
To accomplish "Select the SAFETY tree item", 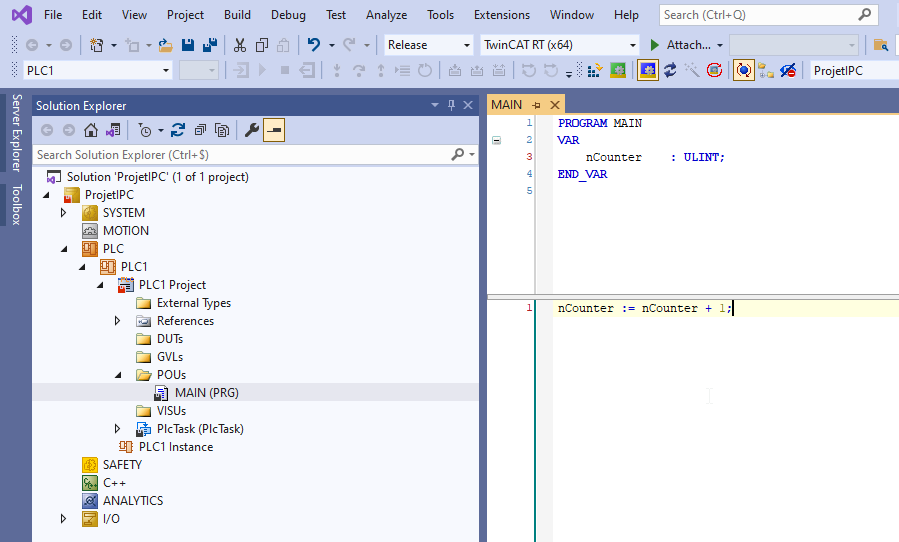I will click(x=122, y=465).
